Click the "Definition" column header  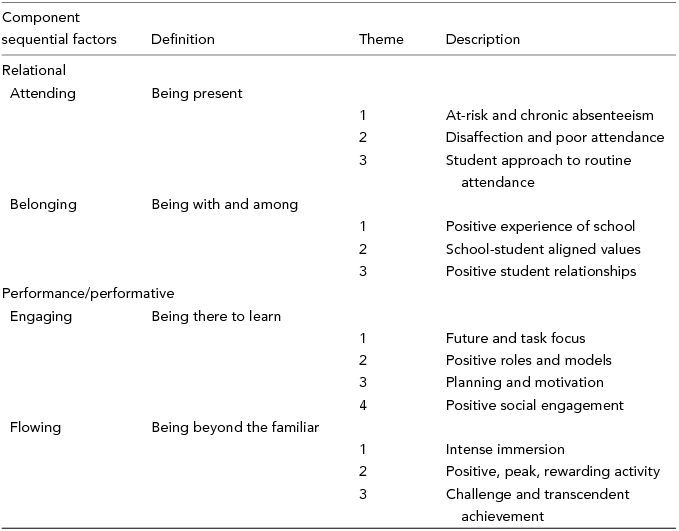pos(183,40)
